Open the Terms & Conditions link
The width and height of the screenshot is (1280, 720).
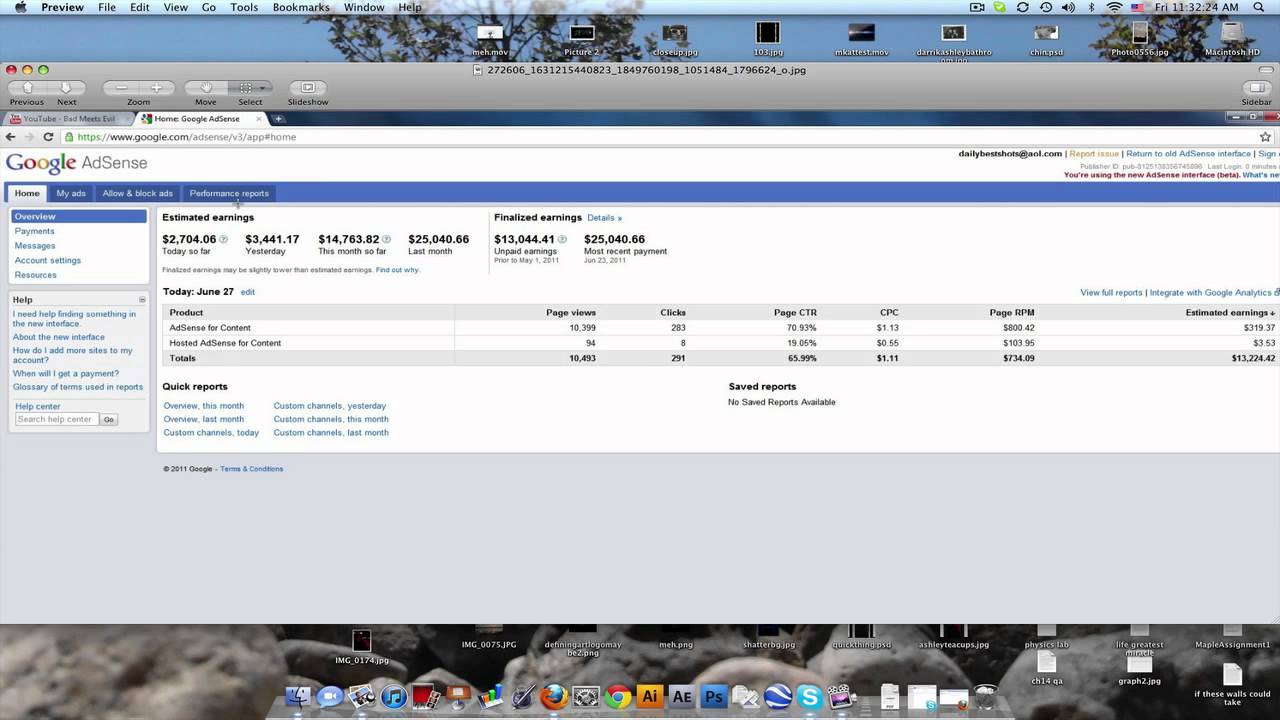[x=252, y=469]
